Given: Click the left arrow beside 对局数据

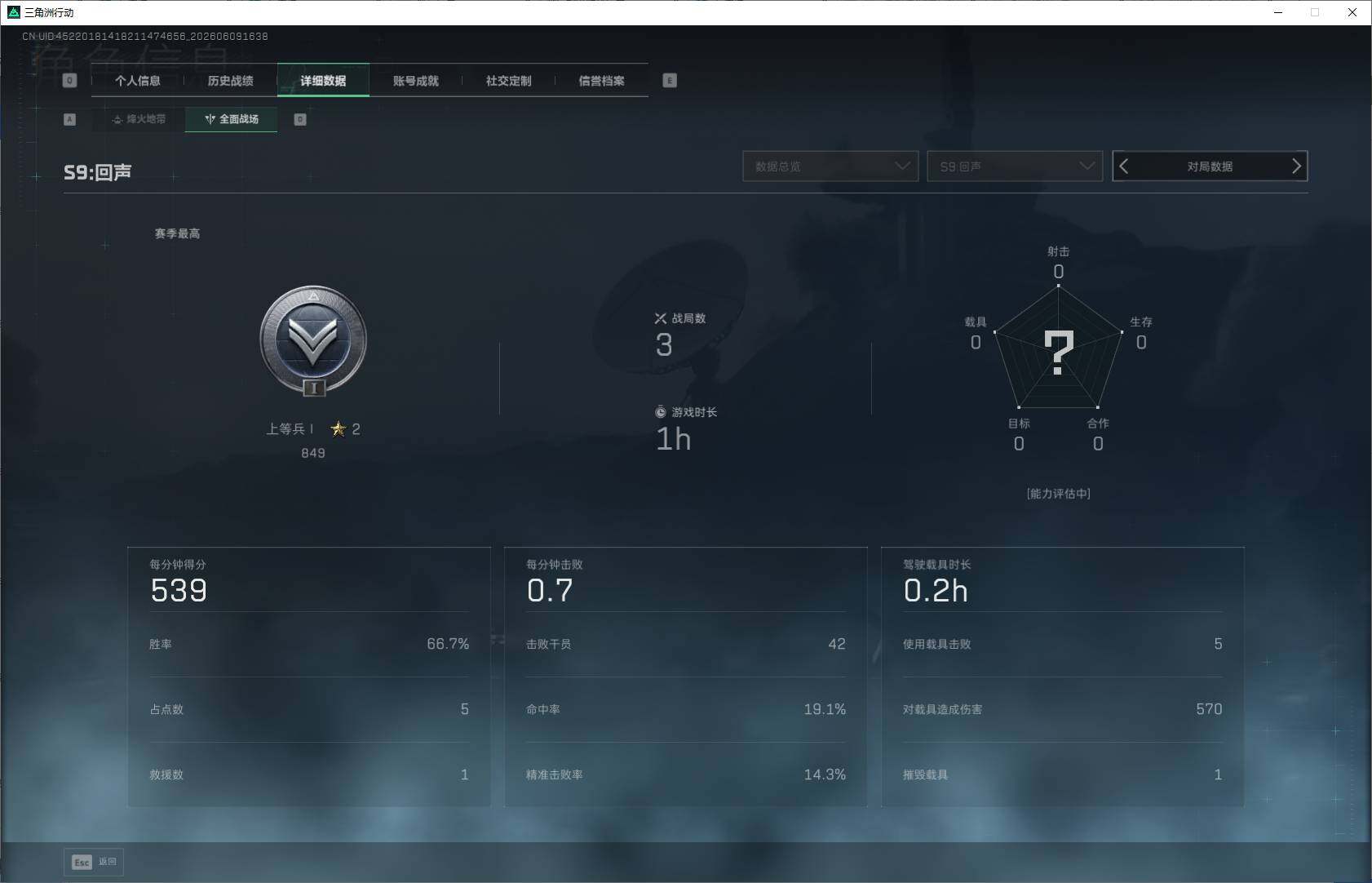Looking at the screenshot, I should 1124,166.
